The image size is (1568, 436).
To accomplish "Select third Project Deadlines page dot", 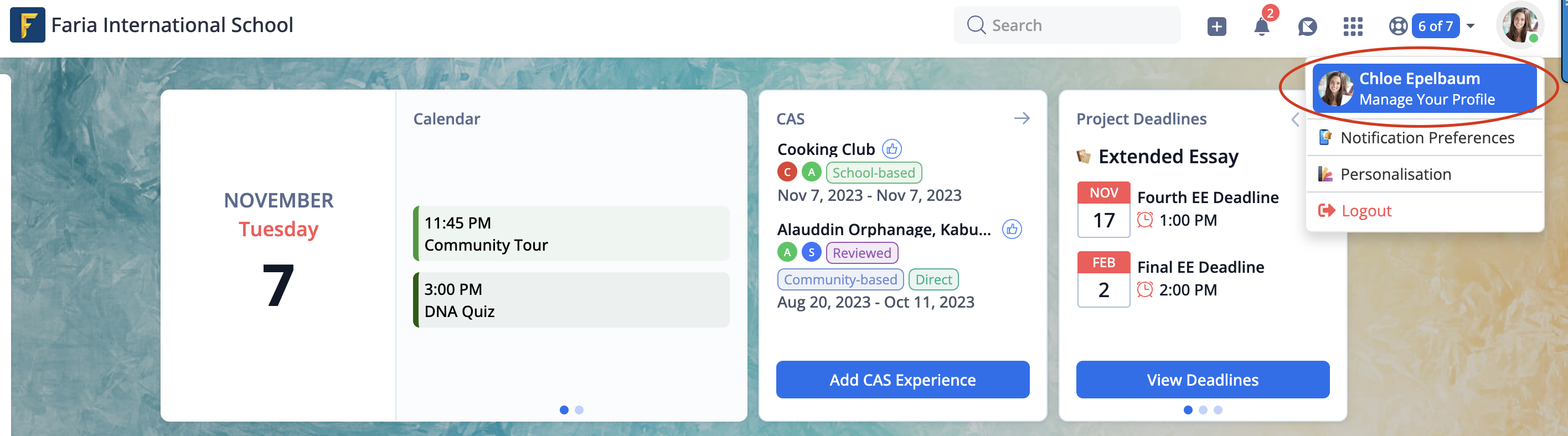I will tap(1218, 410).
